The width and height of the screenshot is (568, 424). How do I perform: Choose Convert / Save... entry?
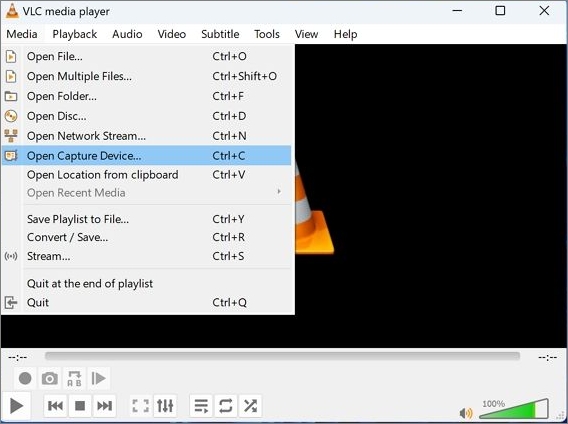point(146,237)
